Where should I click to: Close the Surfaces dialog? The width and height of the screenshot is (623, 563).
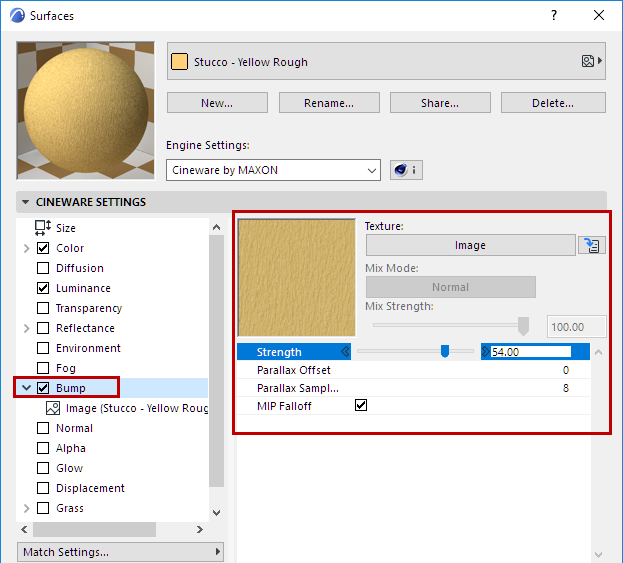[x=599, y=15]
